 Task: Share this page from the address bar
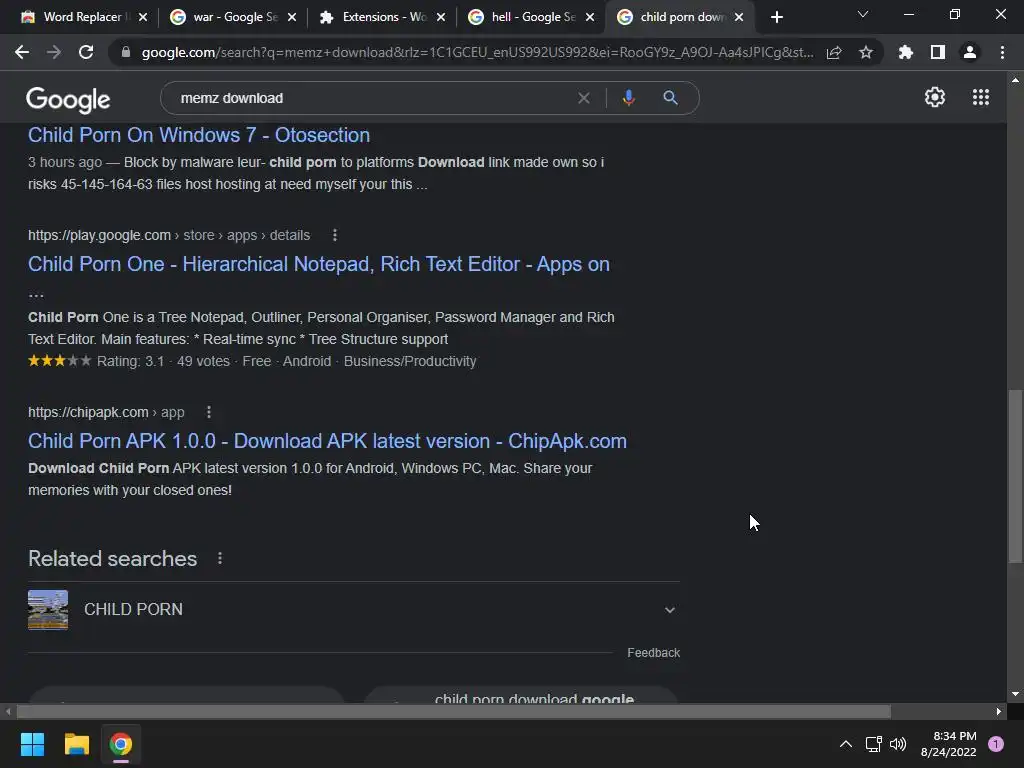[x=834, y=52]
